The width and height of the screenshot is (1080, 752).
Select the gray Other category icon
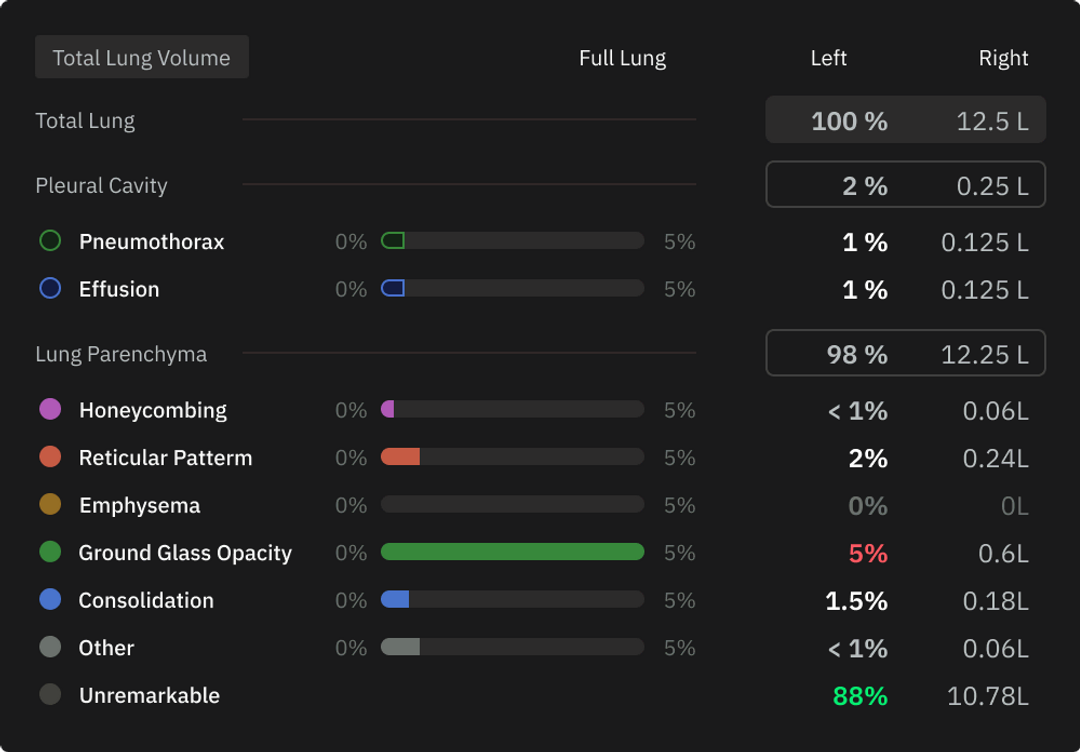(52, 647)
